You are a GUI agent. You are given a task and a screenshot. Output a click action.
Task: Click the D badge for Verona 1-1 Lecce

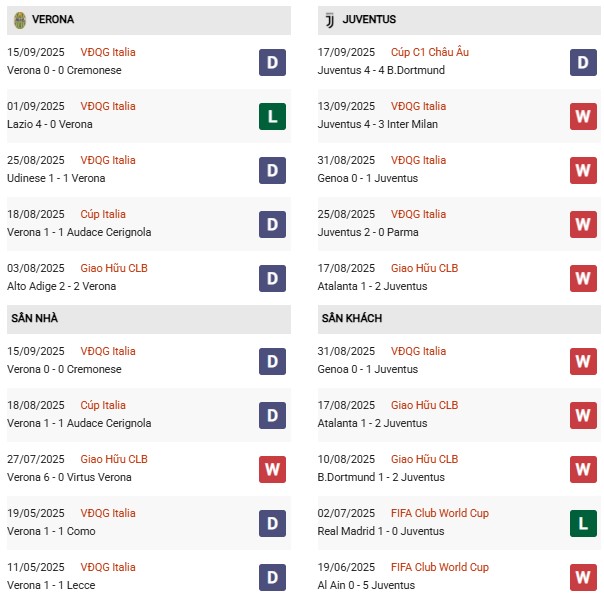click(272, 577)
